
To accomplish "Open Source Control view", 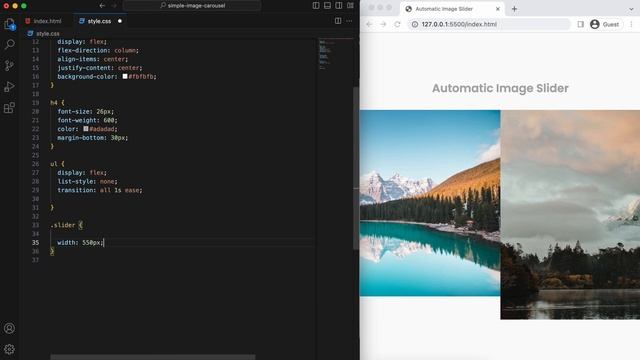I will (9, 65).
